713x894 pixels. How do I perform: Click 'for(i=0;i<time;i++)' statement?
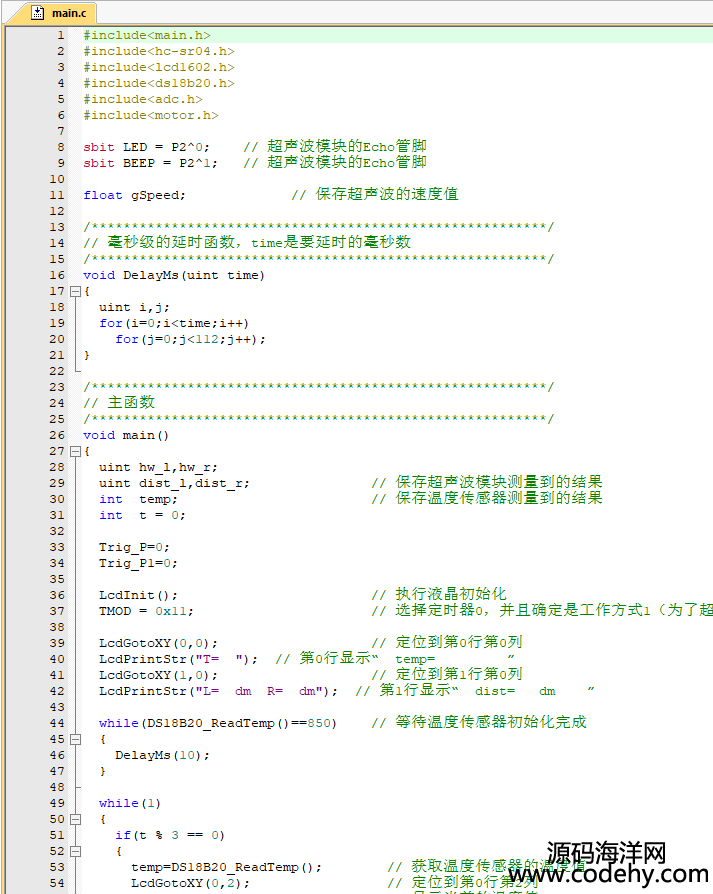click(174, 323)
